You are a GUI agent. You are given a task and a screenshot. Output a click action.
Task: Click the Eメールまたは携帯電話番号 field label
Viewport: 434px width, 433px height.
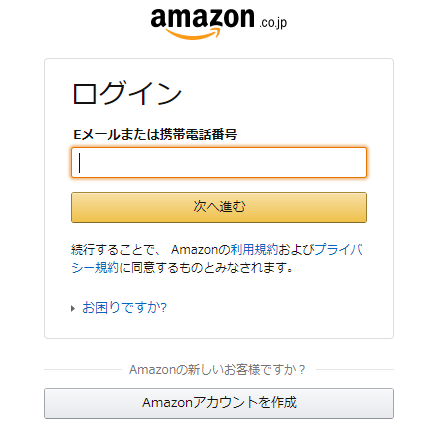(x=155, y=135)
